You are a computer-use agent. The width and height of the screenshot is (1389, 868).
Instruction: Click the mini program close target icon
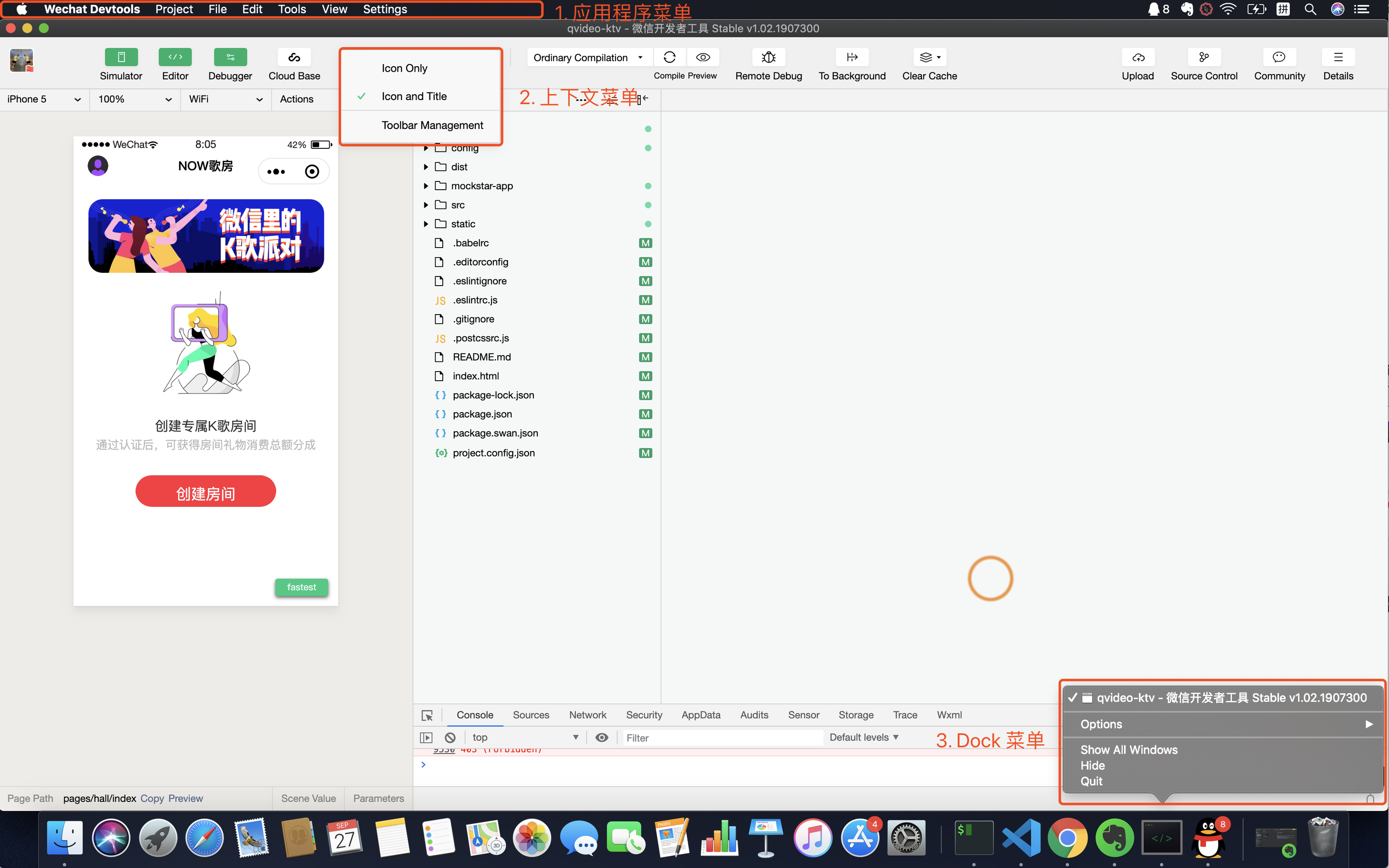(312, 172)
